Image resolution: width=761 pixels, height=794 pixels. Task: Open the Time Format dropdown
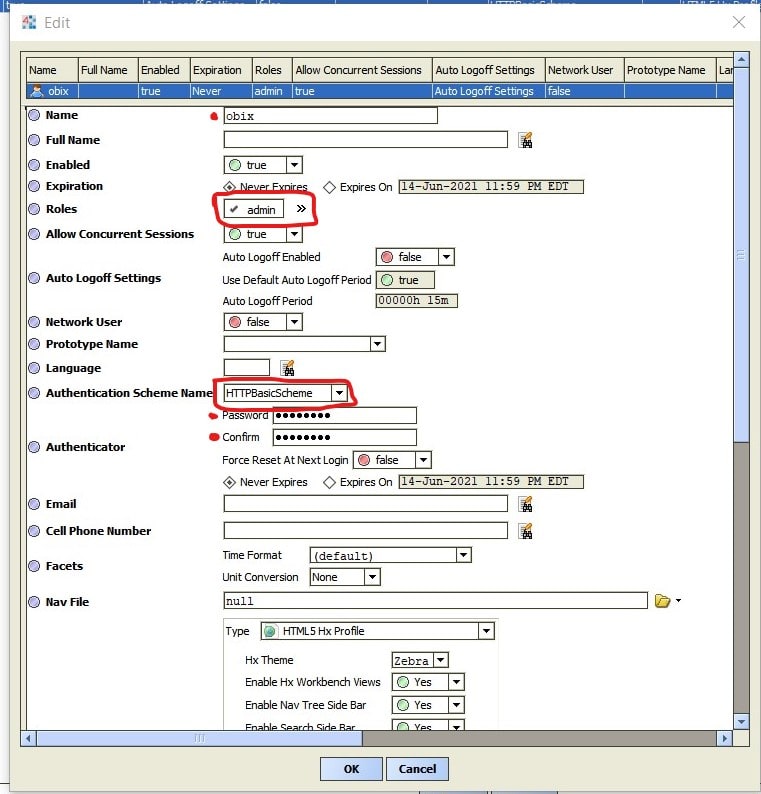pos(463,555)
